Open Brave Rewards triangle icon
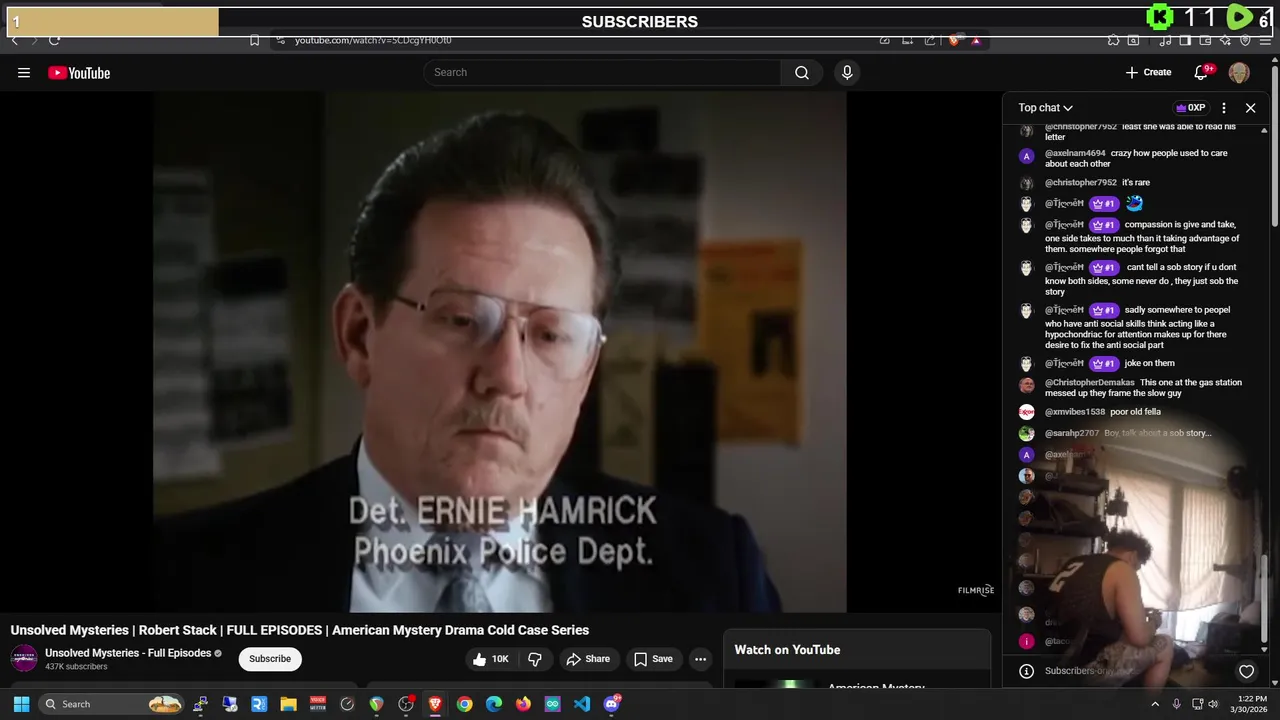Screen dimensions: 1280x720 coord(976,40)
